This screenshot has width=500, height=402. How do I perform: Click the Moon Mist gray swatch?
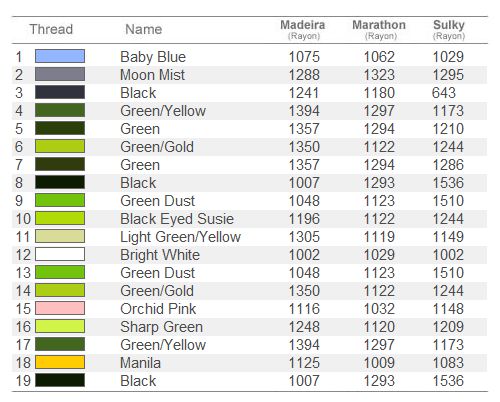click(x=60, y=74)
